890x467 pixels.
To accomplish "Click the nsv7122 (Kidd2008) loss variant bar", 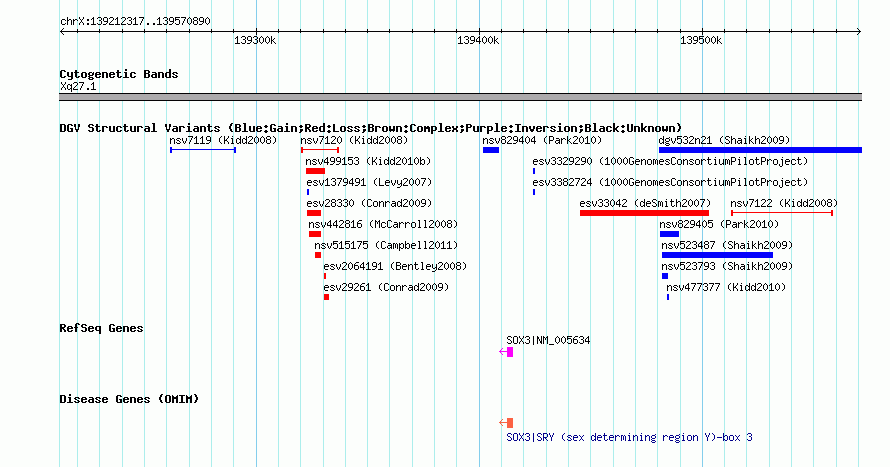I will click(x=782, y=213).
